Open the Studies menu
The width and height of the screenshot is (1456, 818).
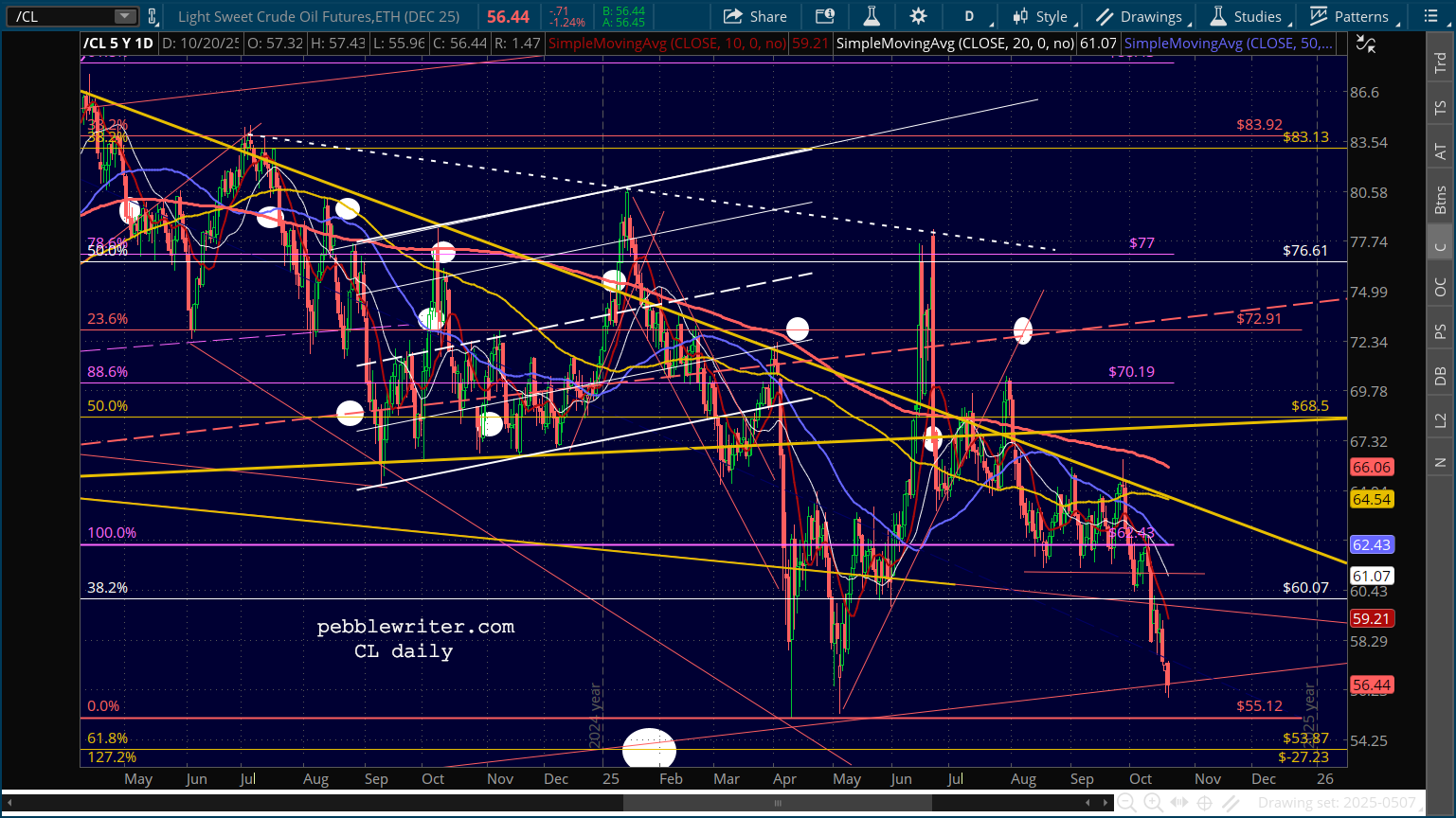(1247, 16)
